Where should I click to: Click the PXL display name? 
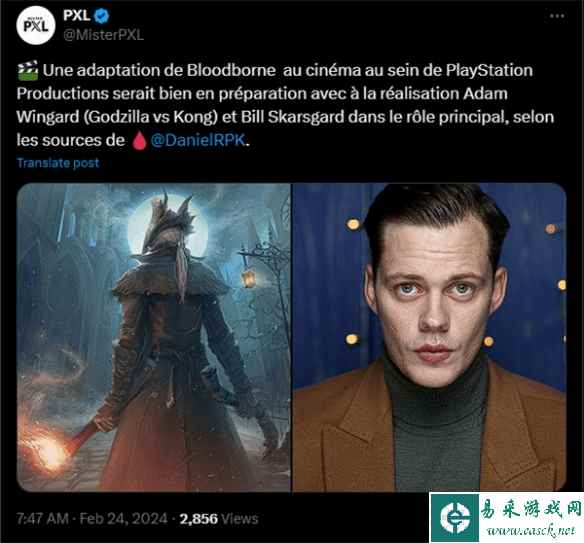(x=77, y=16)
